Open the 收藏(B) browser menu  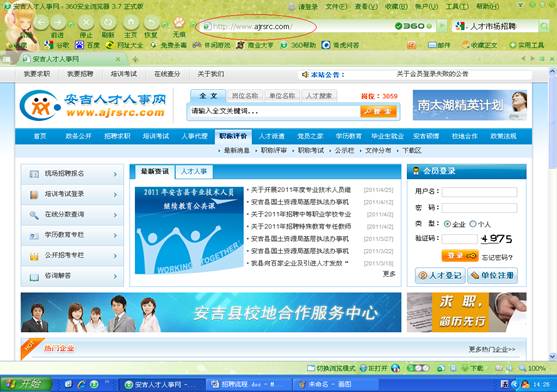396,6
